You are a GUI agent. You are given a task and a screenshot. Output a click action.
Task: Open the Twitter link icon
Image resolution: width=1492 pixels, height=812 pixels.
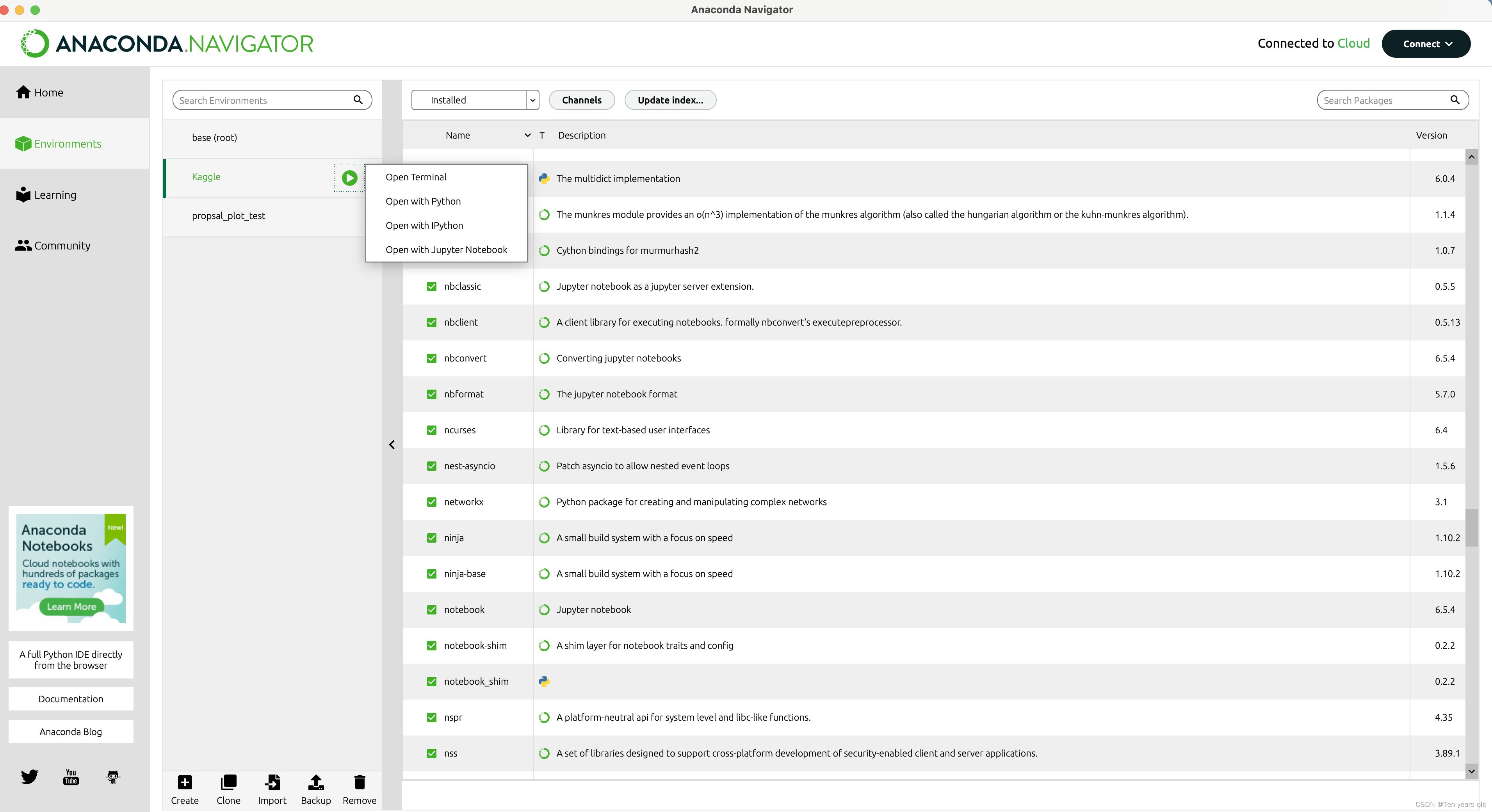click(30, 777)
